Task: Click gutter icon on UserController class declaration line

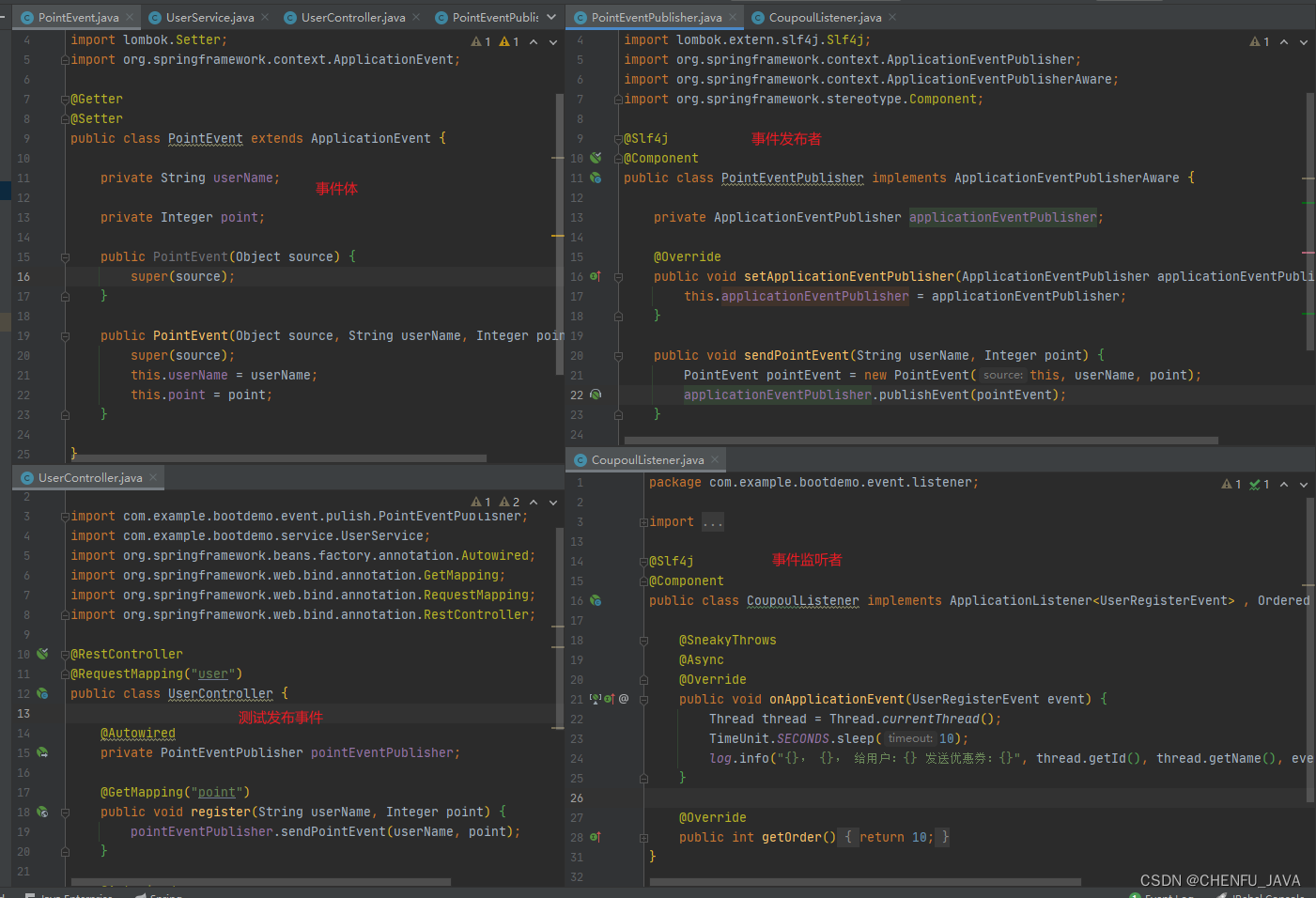Action: coord(42,693)
